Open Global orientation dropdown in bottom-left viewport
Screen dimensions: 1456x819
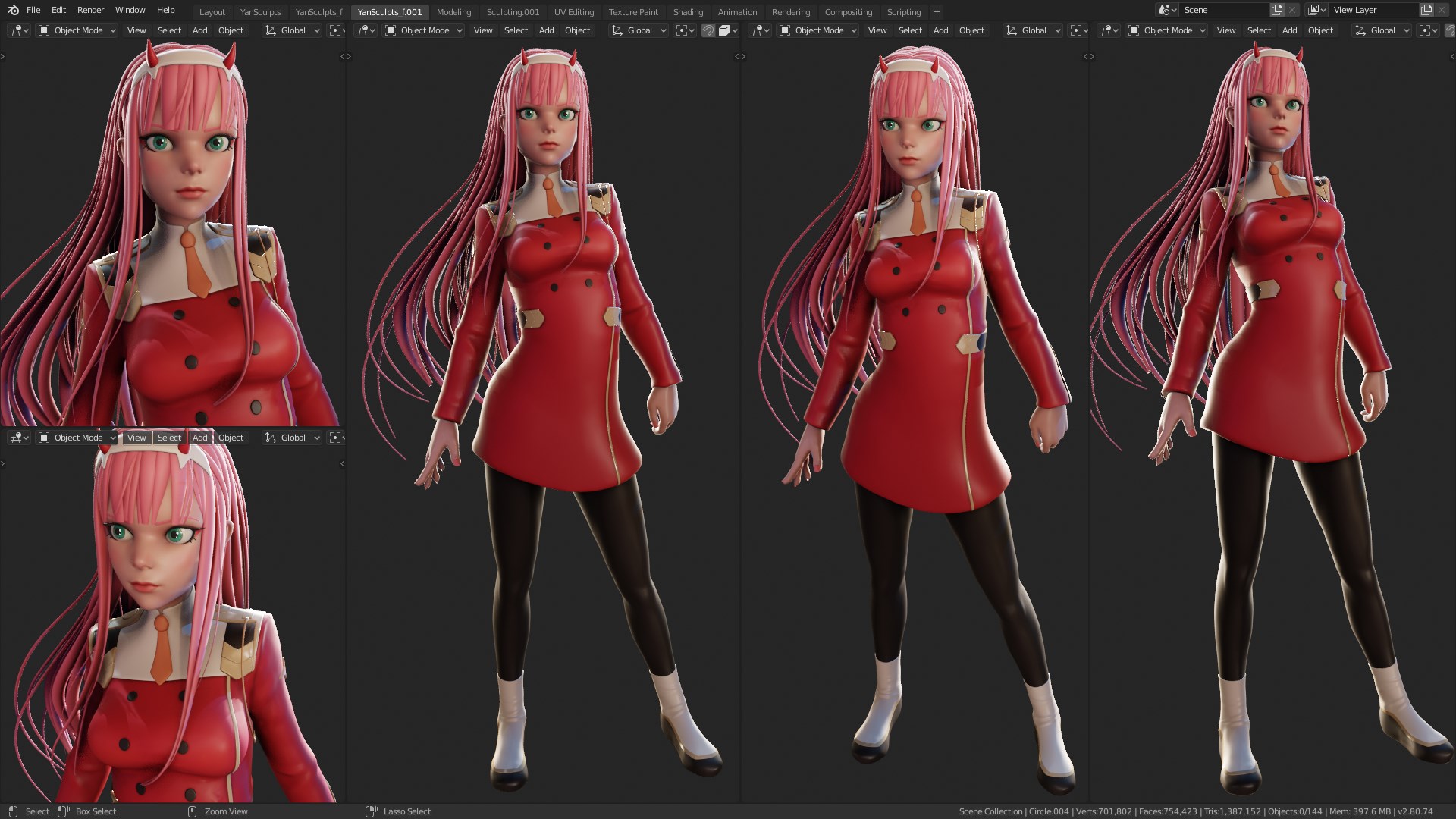(292, 438)
